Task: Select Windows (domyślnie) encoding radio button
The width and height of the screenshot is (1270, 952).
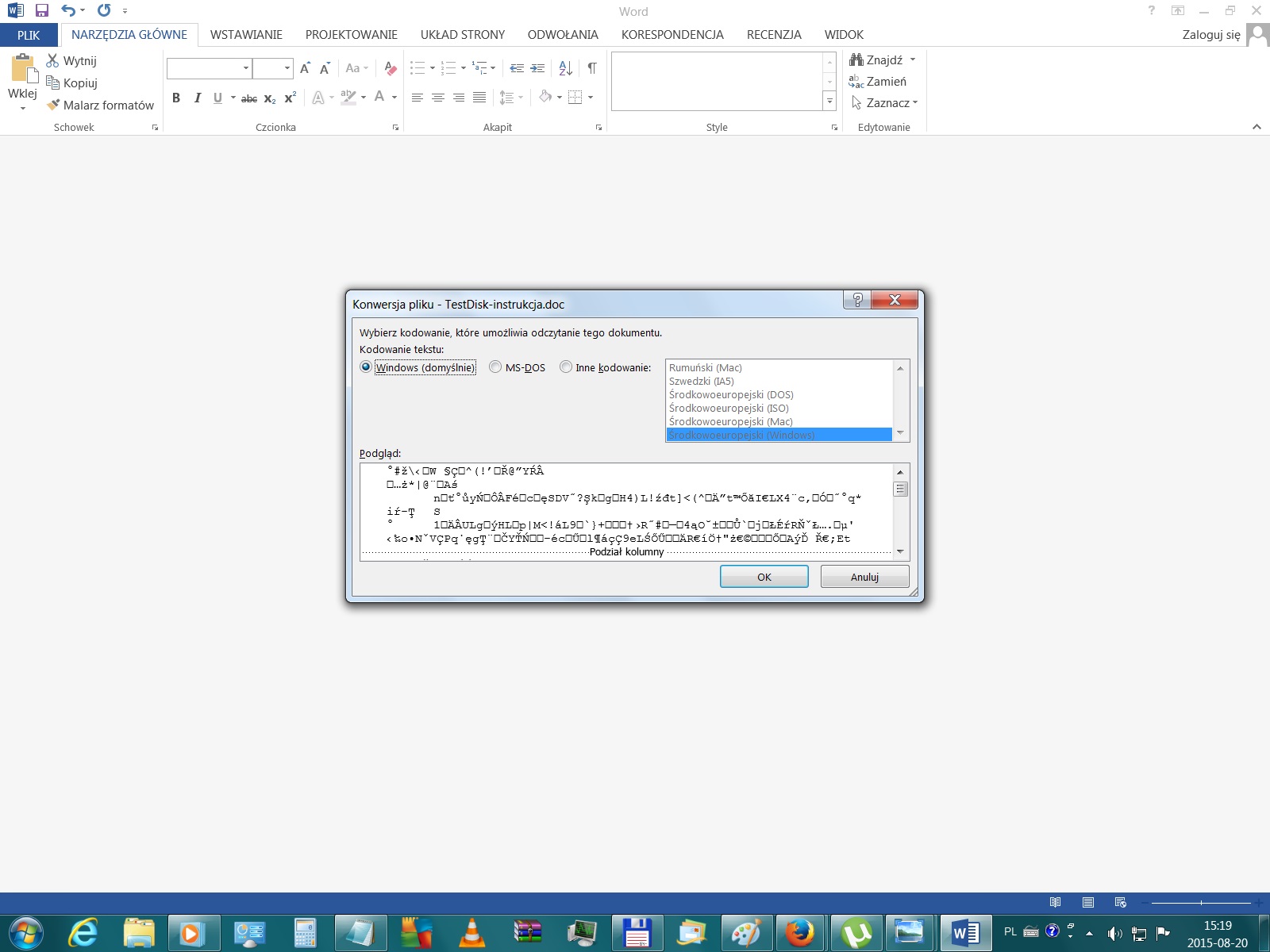Action: 365,367
